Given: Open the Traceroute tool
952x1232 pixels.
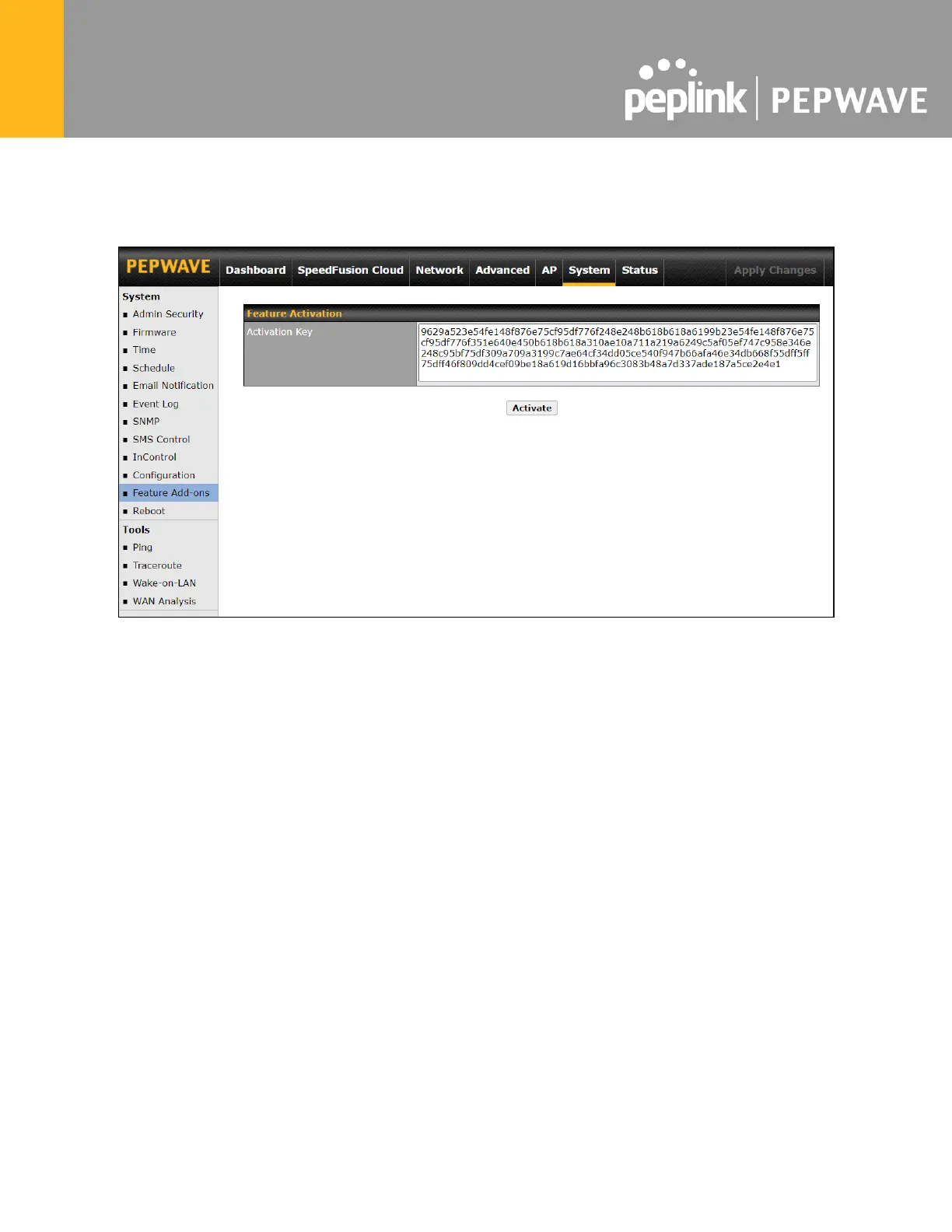Looking at the screenshot, I should (x=157, y=565).
